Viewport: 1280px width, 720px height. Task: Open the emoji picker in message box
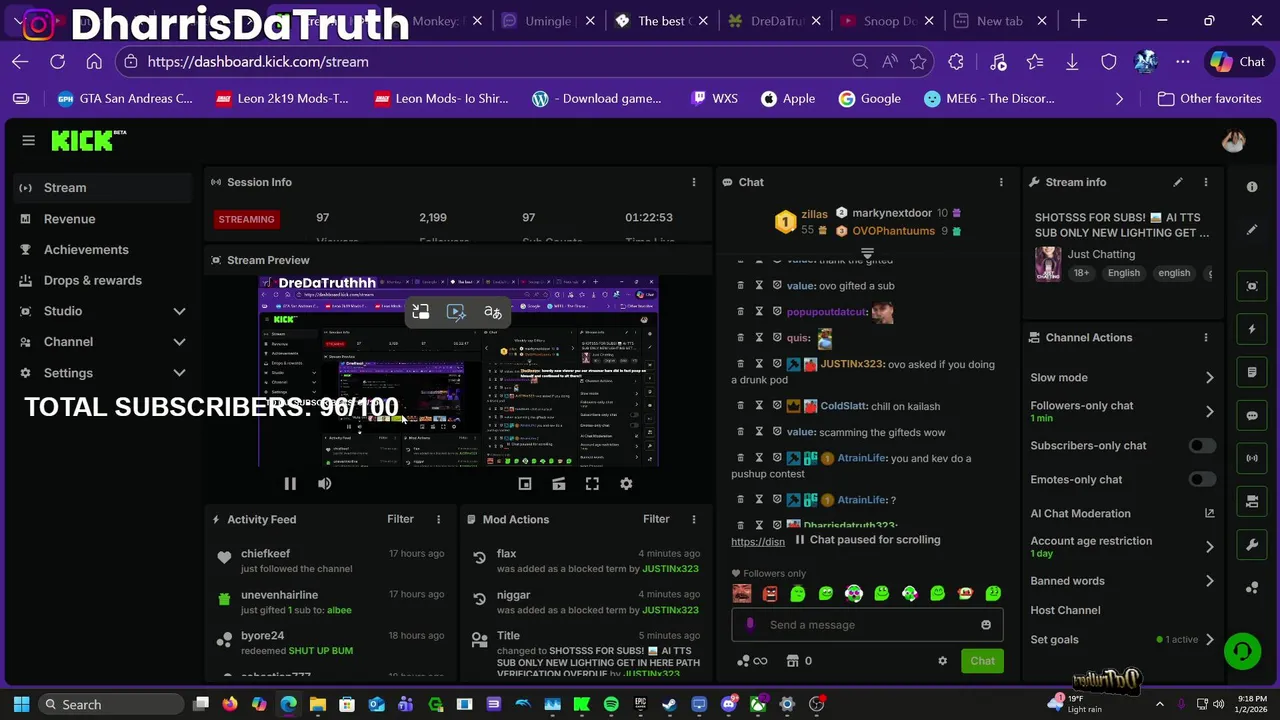coord(986,625)
